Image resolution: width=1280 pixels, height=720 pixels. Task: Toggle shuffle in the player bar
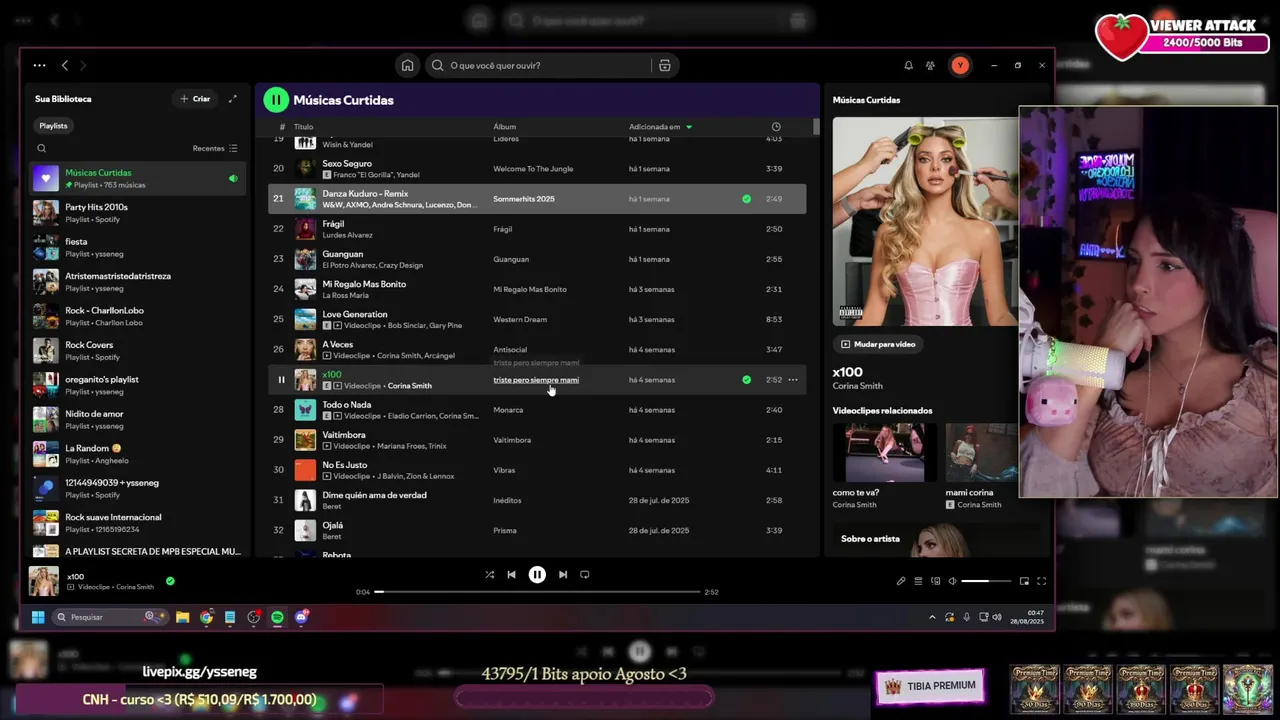(x=489, y=575)
